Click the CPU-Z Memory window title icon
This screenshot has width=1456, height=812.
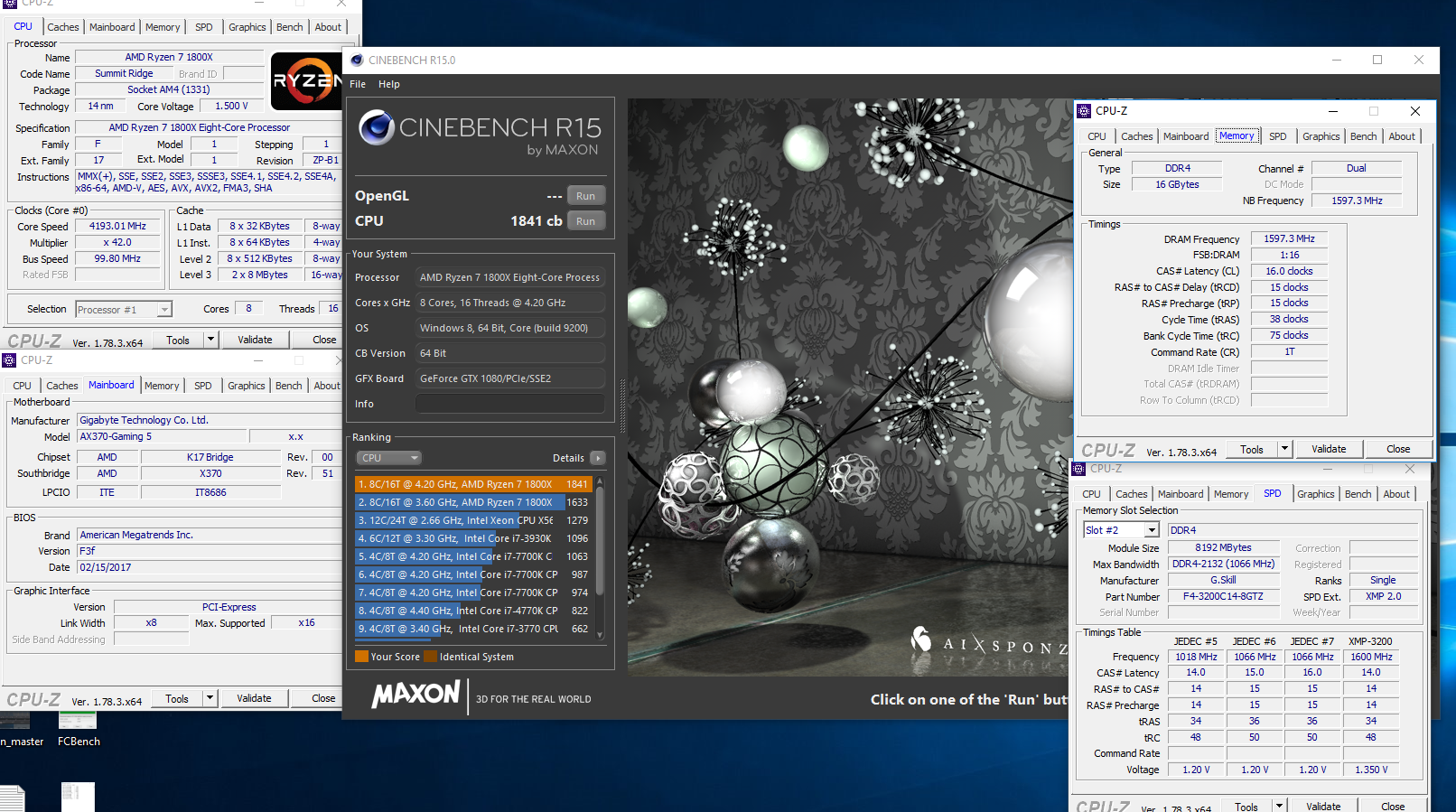tap(1084, 111)
